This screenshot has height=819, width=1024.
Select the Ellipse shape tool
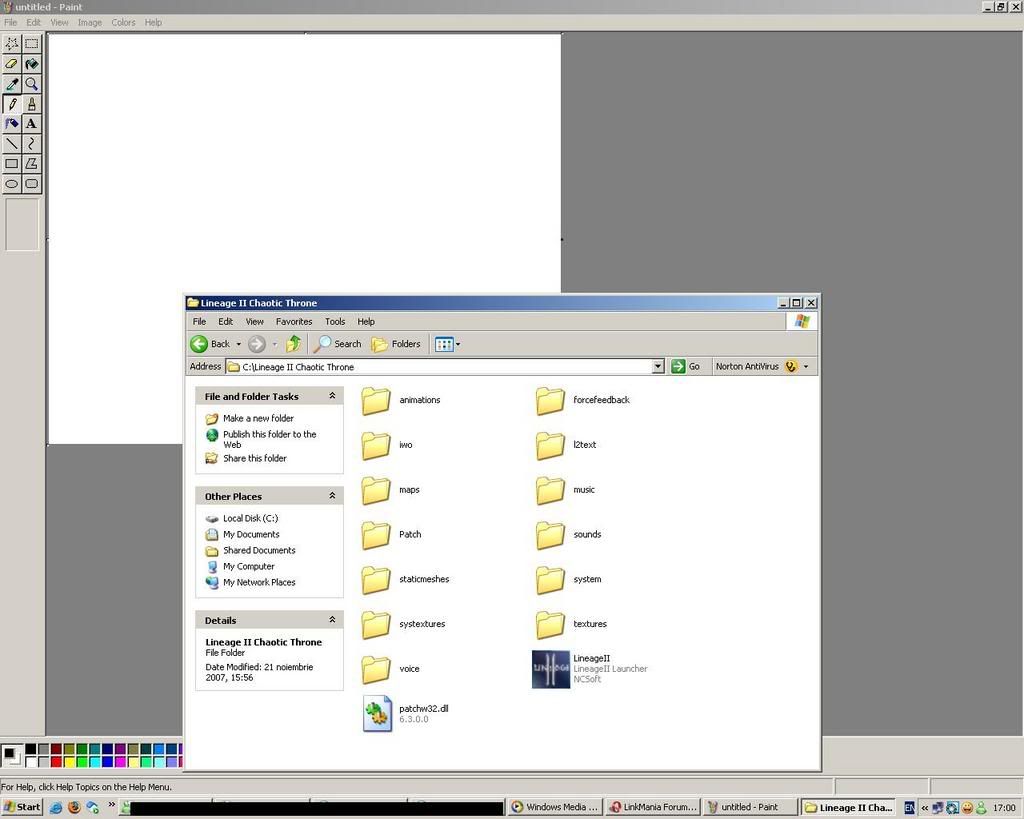[x=12, y=184]
